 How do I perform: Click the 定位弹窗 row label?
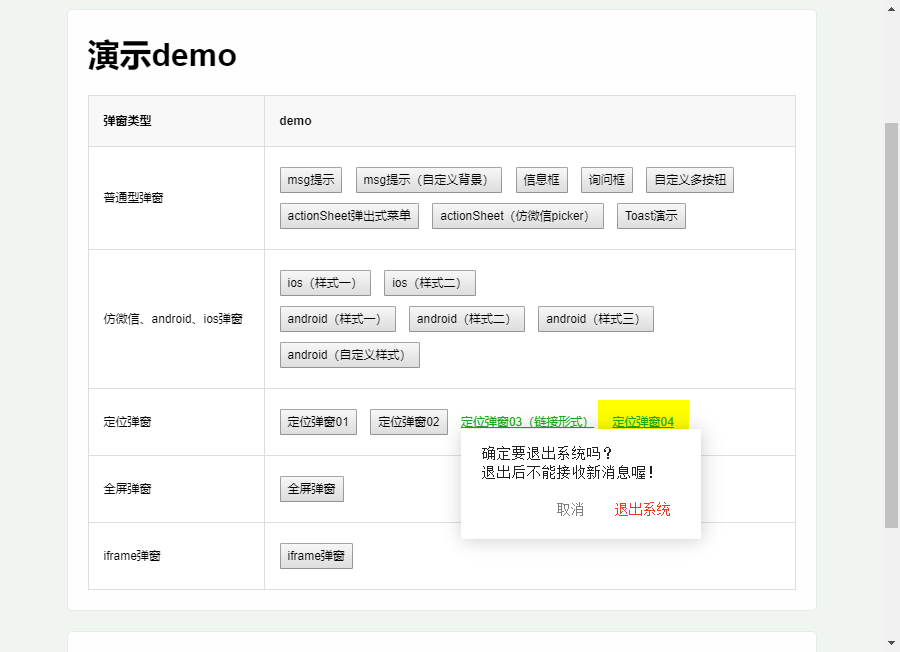coord(127,422)
